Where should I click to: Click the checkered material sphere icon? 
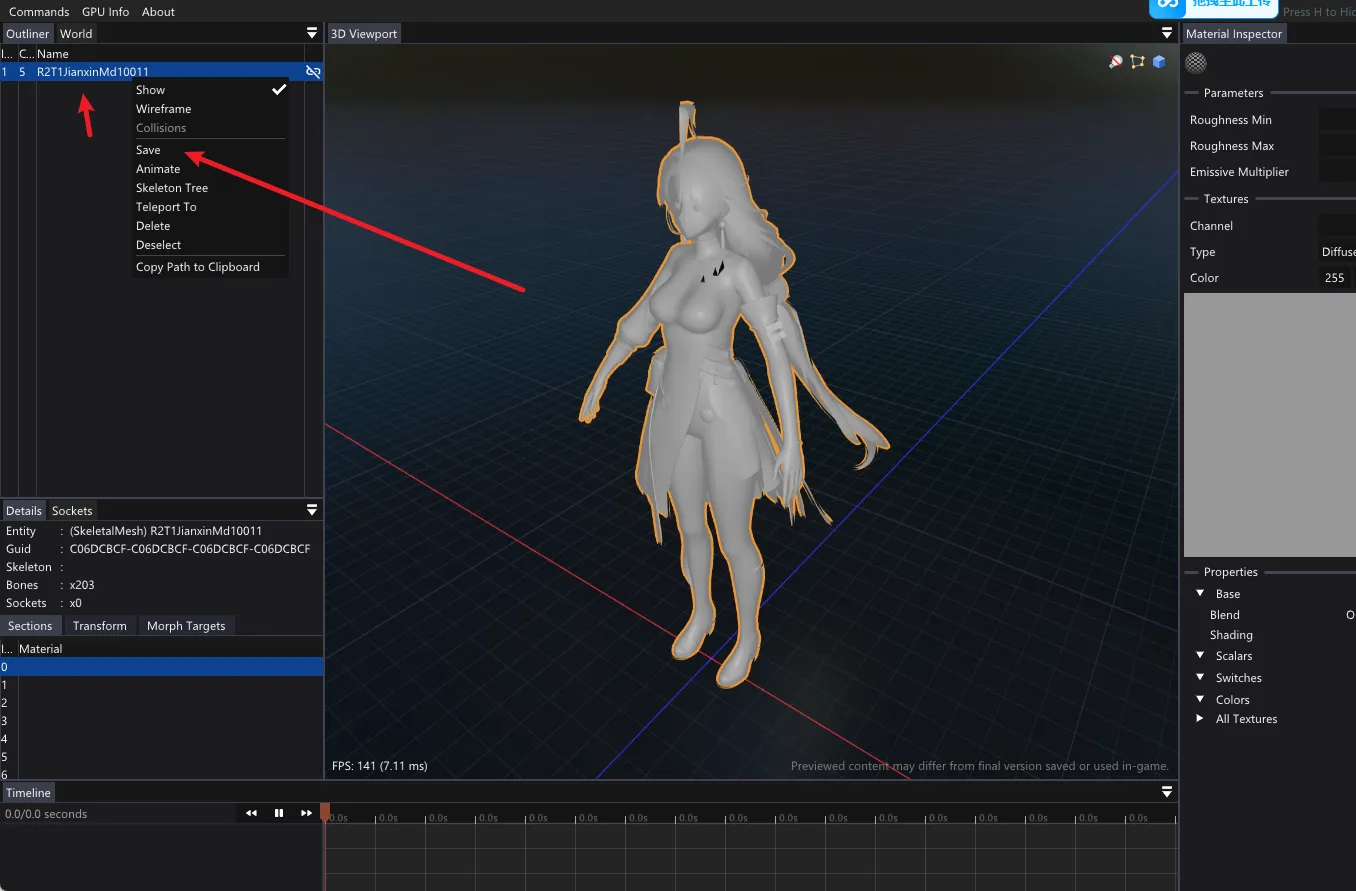(1195, 63)
